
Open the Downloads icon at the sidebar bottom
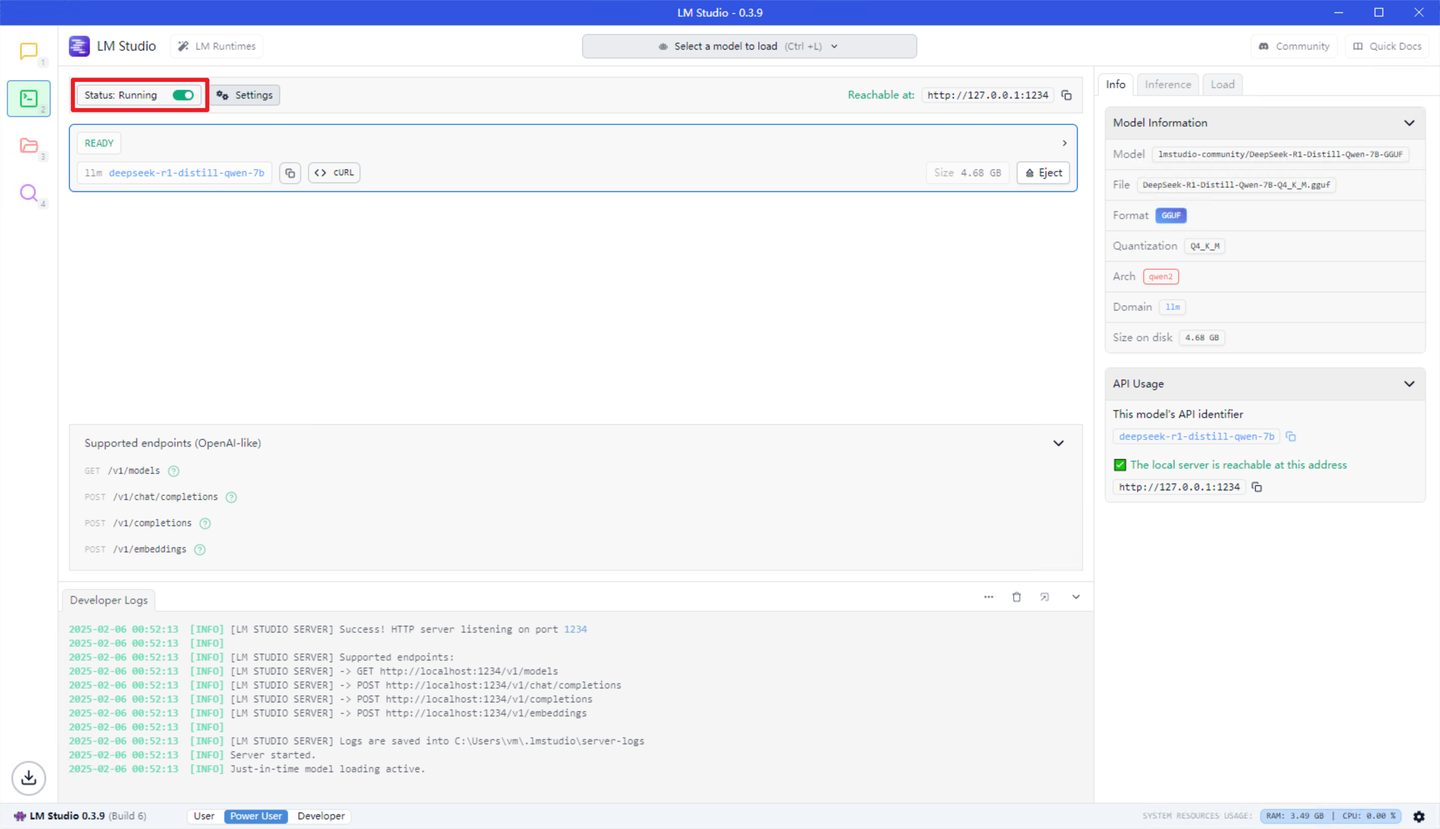[x=29, y=777]
